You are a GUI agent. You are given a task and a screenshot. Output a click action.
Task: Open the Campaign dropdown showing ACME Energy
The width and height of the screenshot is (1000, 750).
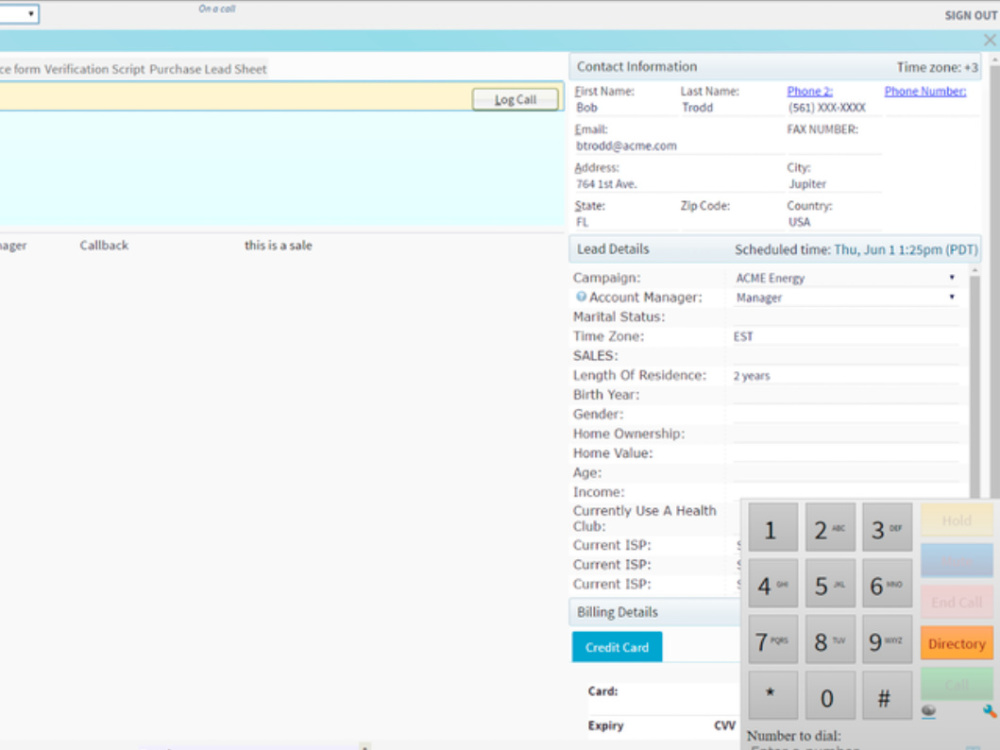846,278
